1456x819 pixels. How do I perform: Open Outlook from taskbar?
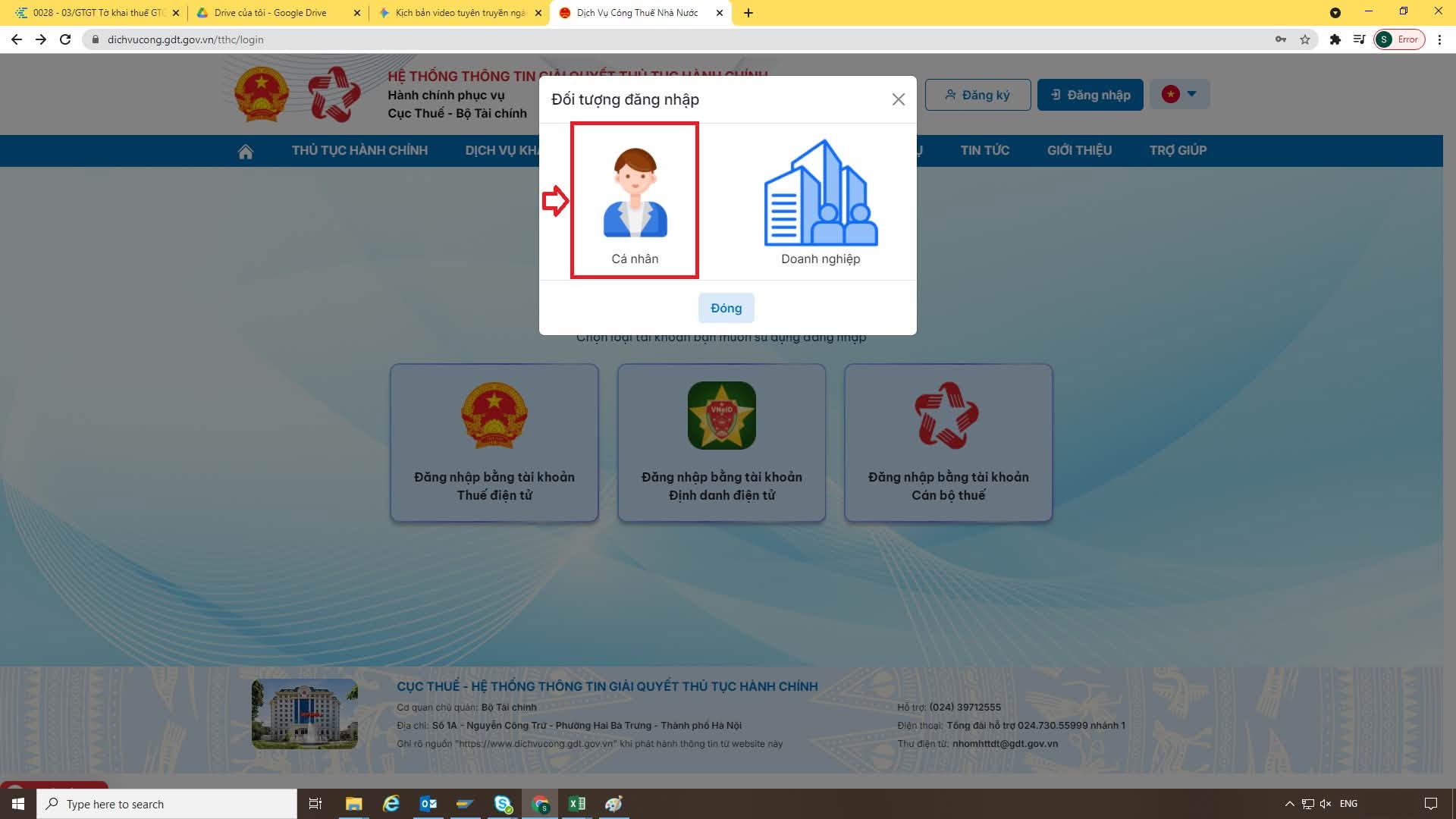click(428, 804)
